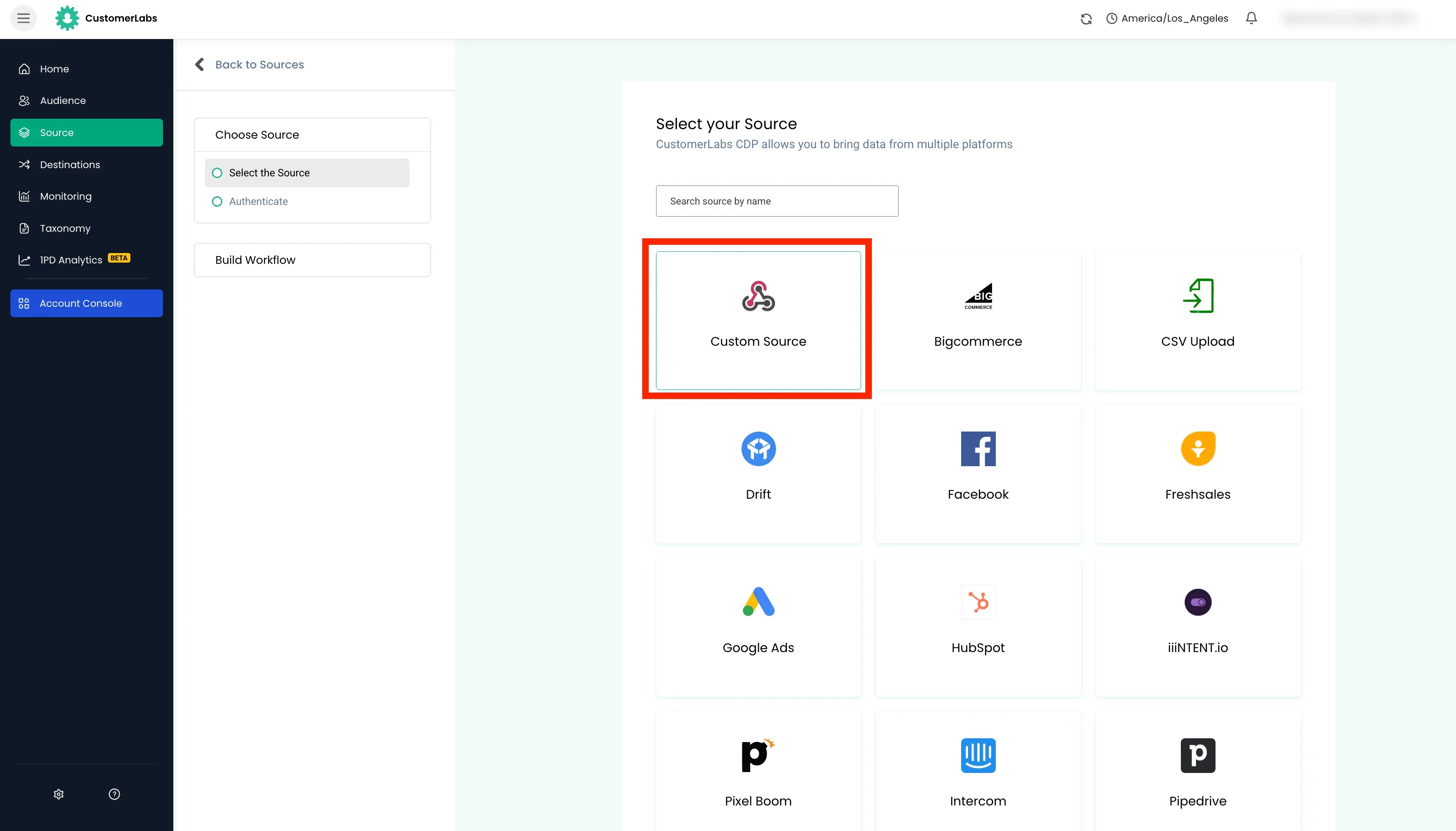Expand the Choose Source section
This screenshot has height=831, width=1456.
pyautogui.click(x=312, y=135)
